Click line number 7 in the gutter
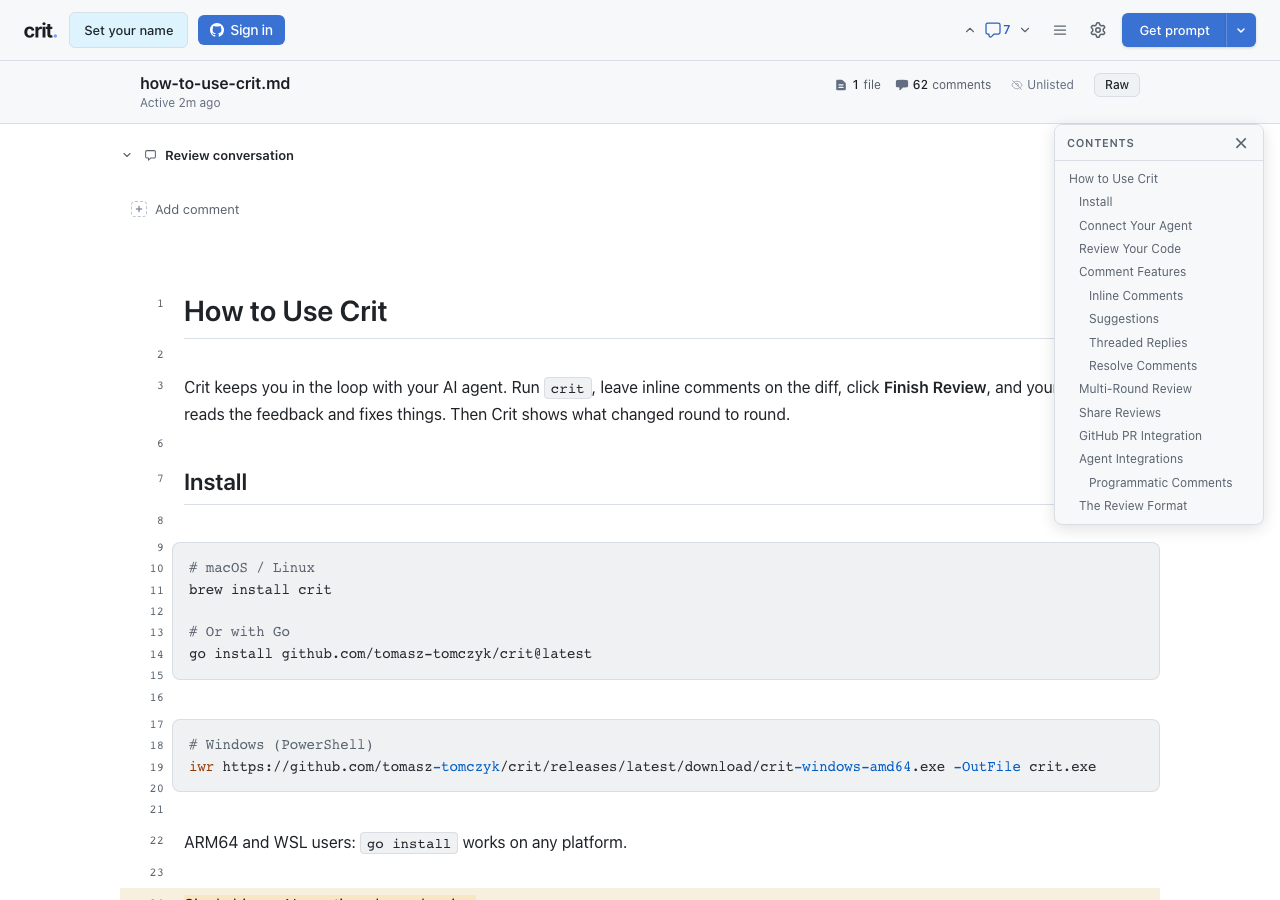Image resolution: width=1280 pixels, height=900 pixels. coord(160,478)
